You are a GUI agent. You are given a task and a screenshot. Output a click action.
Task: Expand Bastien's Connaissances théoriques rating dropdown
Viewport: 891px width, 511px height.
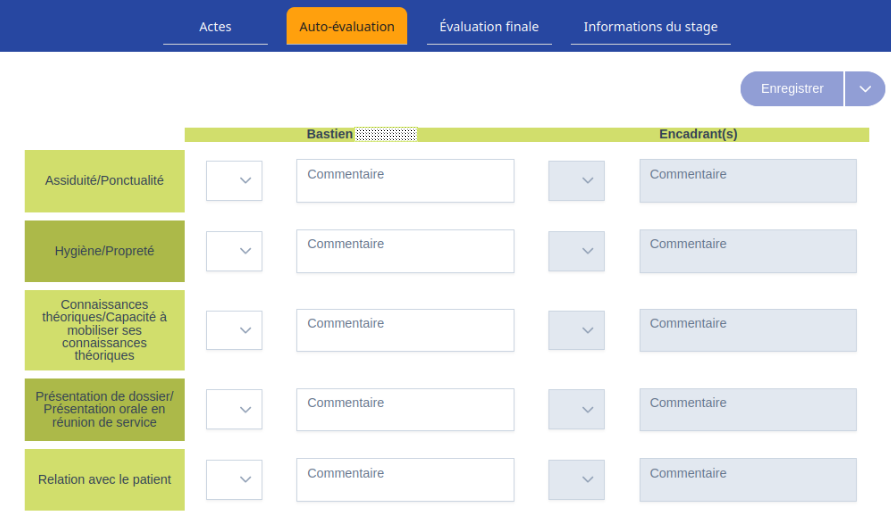(x=234, y=330)
